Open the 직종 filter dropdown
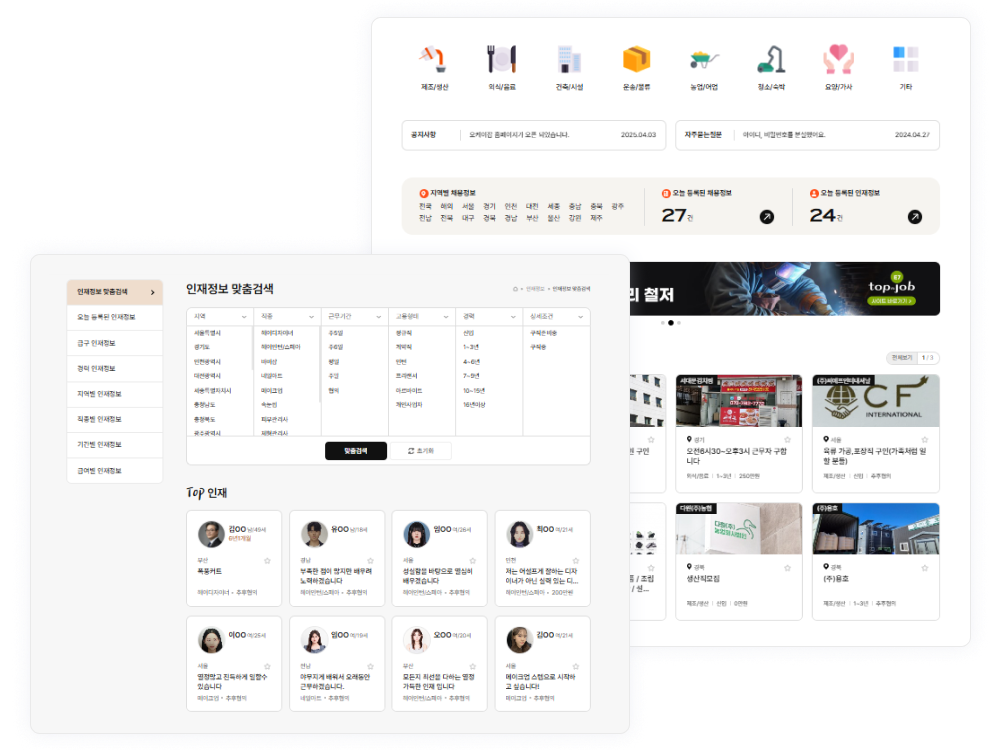The height and width of the screenshot is (750, 1000). coord(288,316)
